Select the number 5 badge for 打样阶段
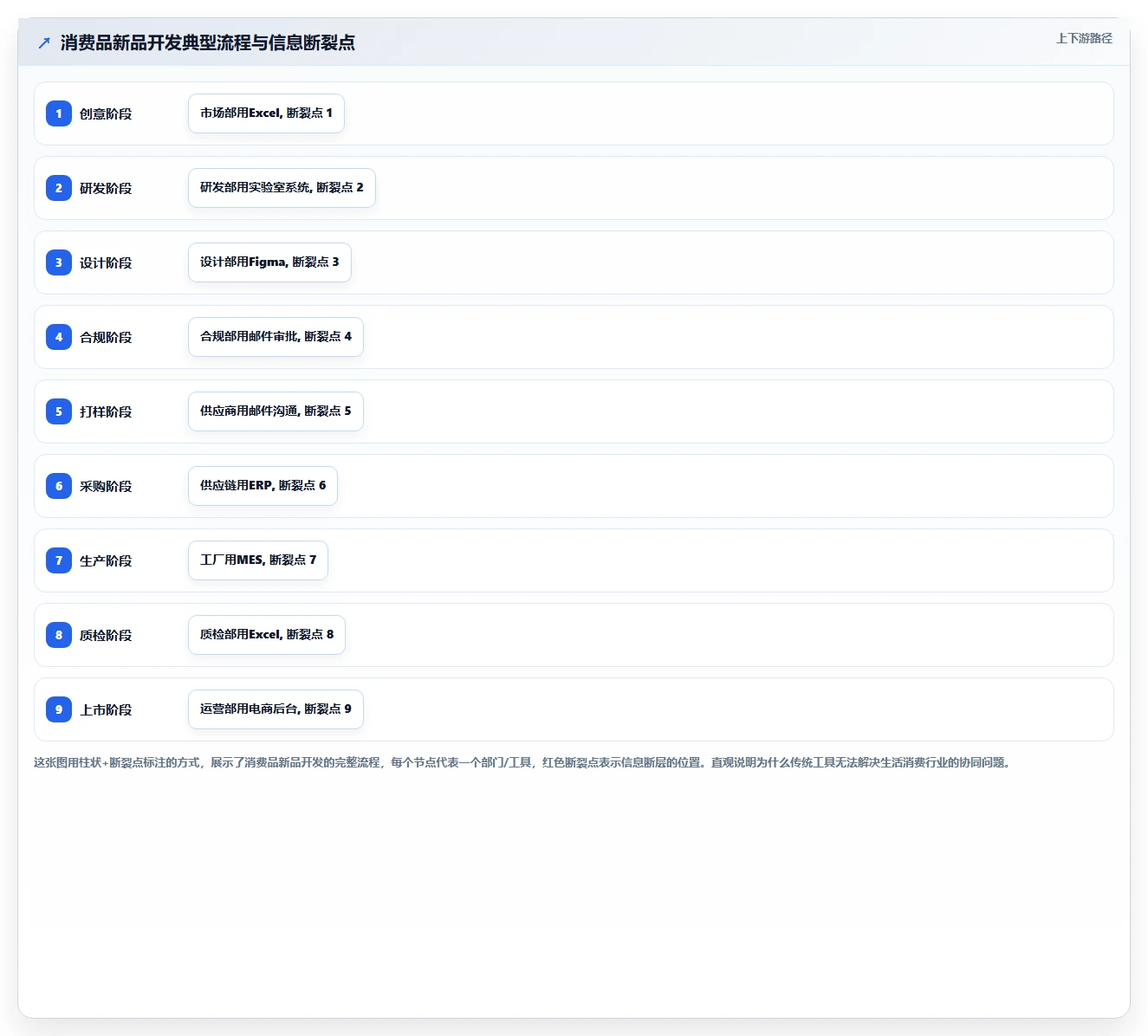Viewport: 1148px width, 1036px height. point(59,411)
